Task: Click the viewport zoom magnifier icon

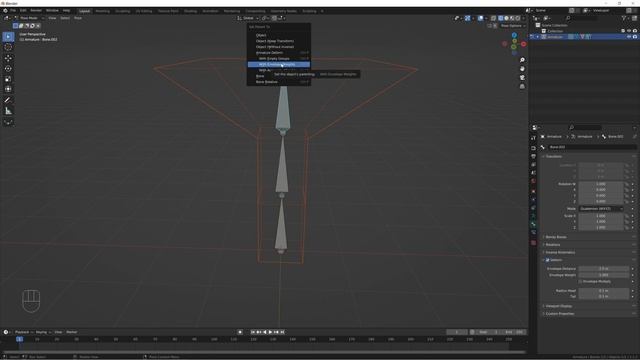Action: (x=522, y=60)
